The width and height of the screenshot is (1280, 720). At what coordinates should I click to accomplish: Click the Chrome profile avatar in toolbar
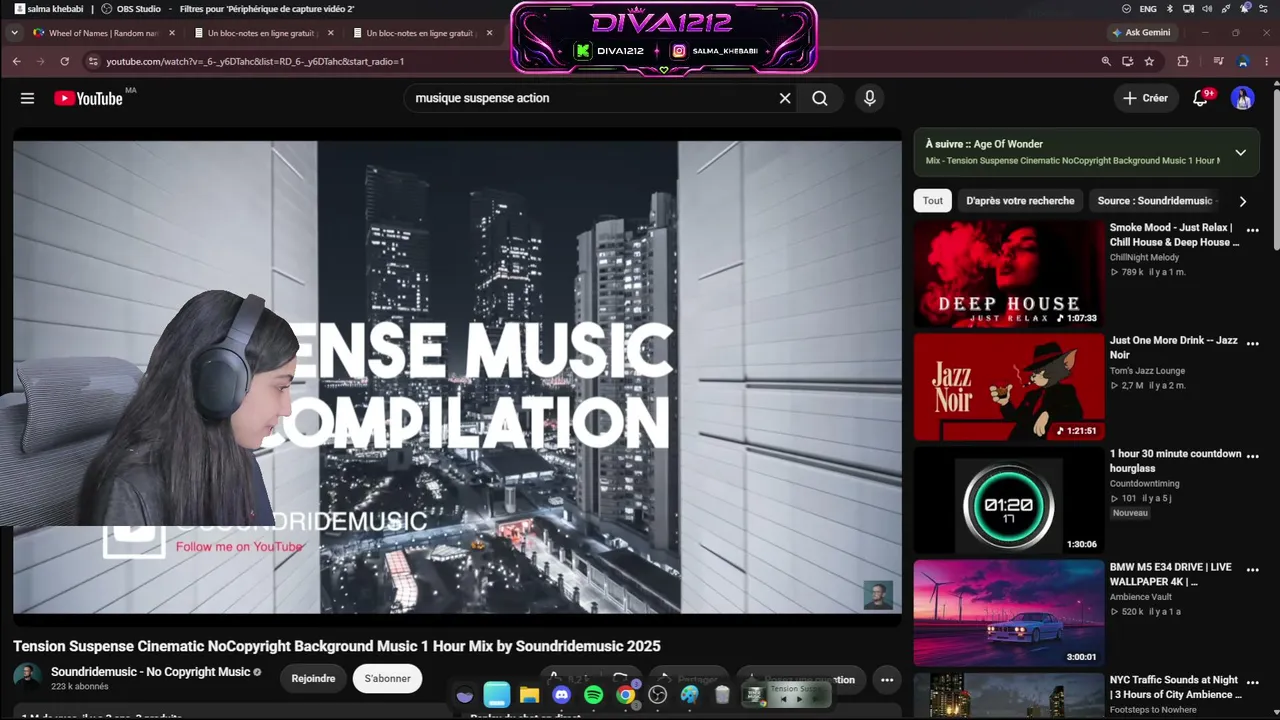pyautogui.click(x=1243, y=61)
